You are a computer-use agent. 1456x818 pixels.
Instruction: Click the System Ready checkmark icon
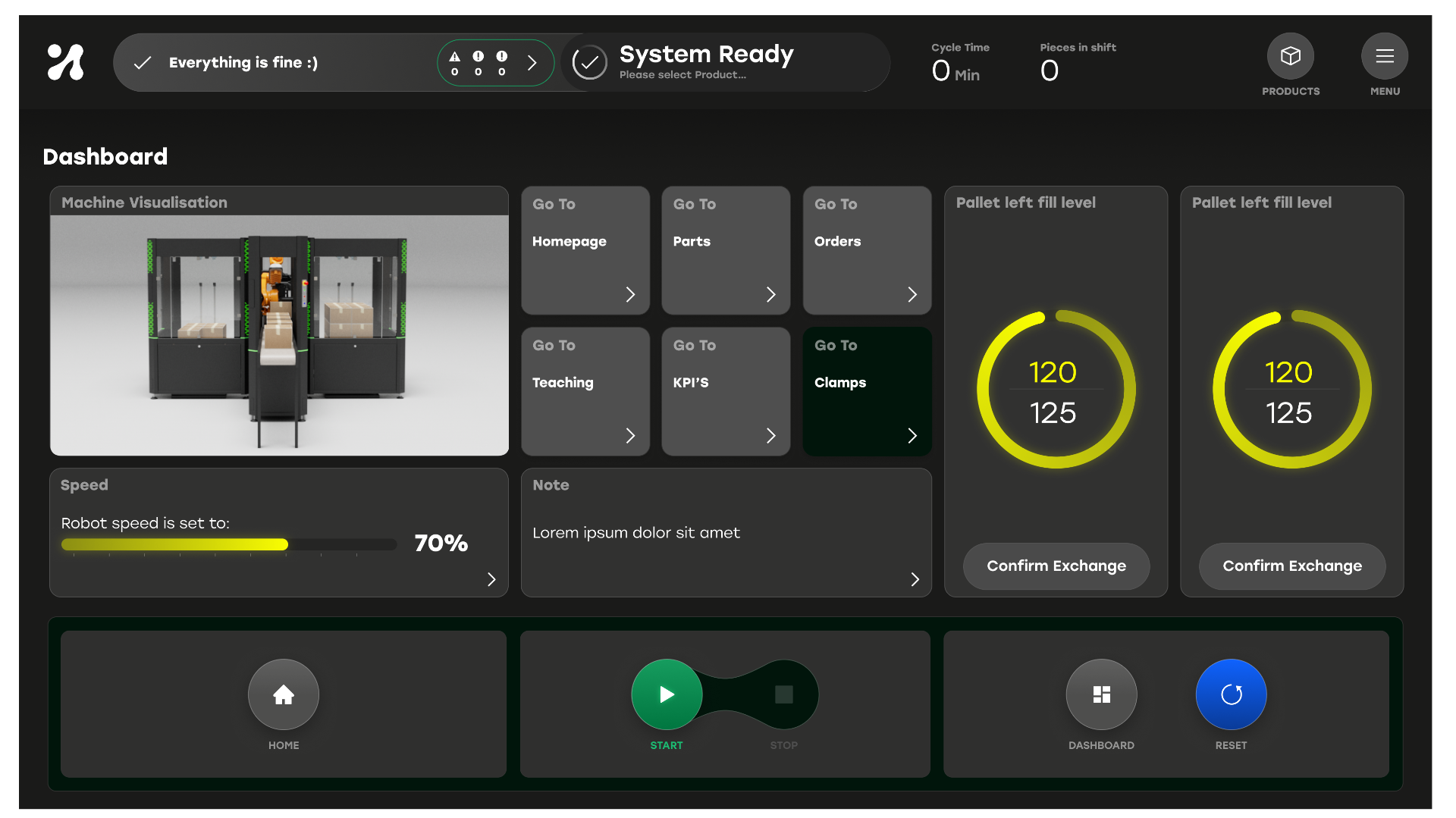click(x=589, y=63)
